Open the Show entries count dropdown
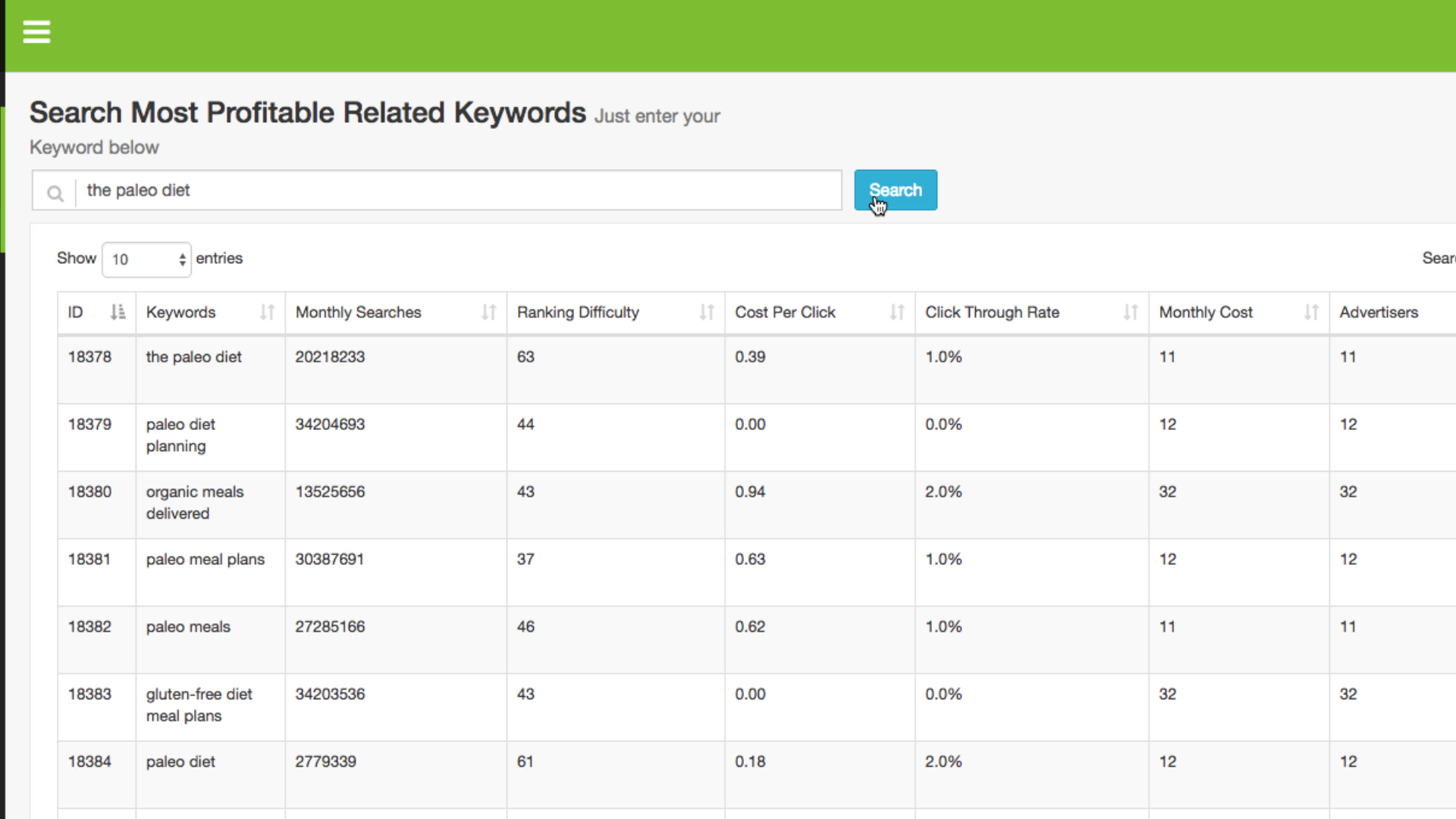 tap(147, 259)
